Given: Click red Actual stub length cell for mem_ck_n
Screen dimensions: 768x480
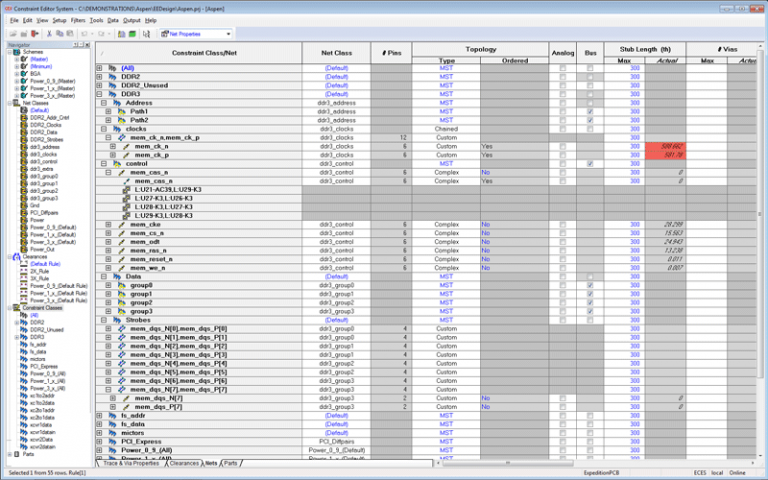Looking at the screenshot, I should 664,146.
